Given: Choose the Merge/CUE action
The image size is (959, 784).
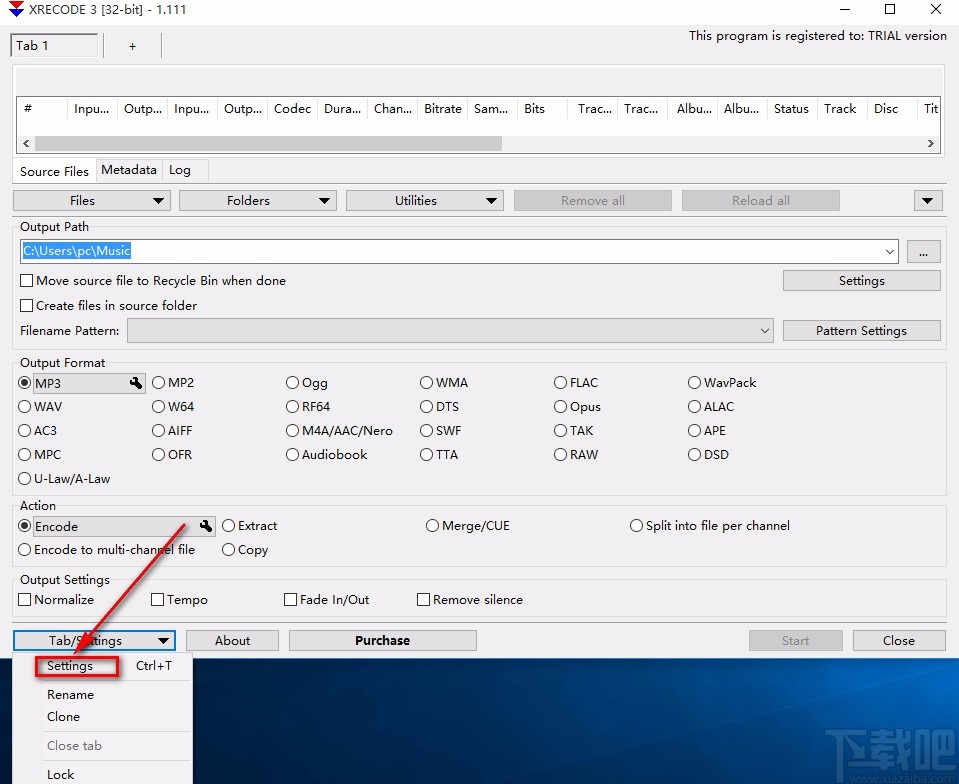Looking at the screenshot, I should pos(433,526).
